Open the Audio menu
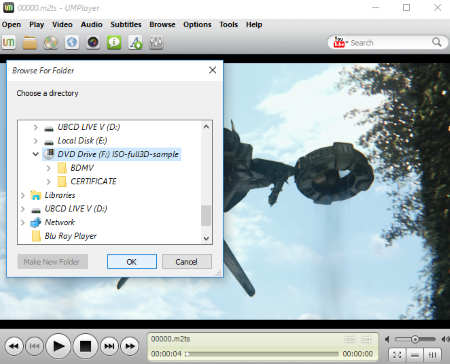Viewport: 450px width, 364px height. 91,25
